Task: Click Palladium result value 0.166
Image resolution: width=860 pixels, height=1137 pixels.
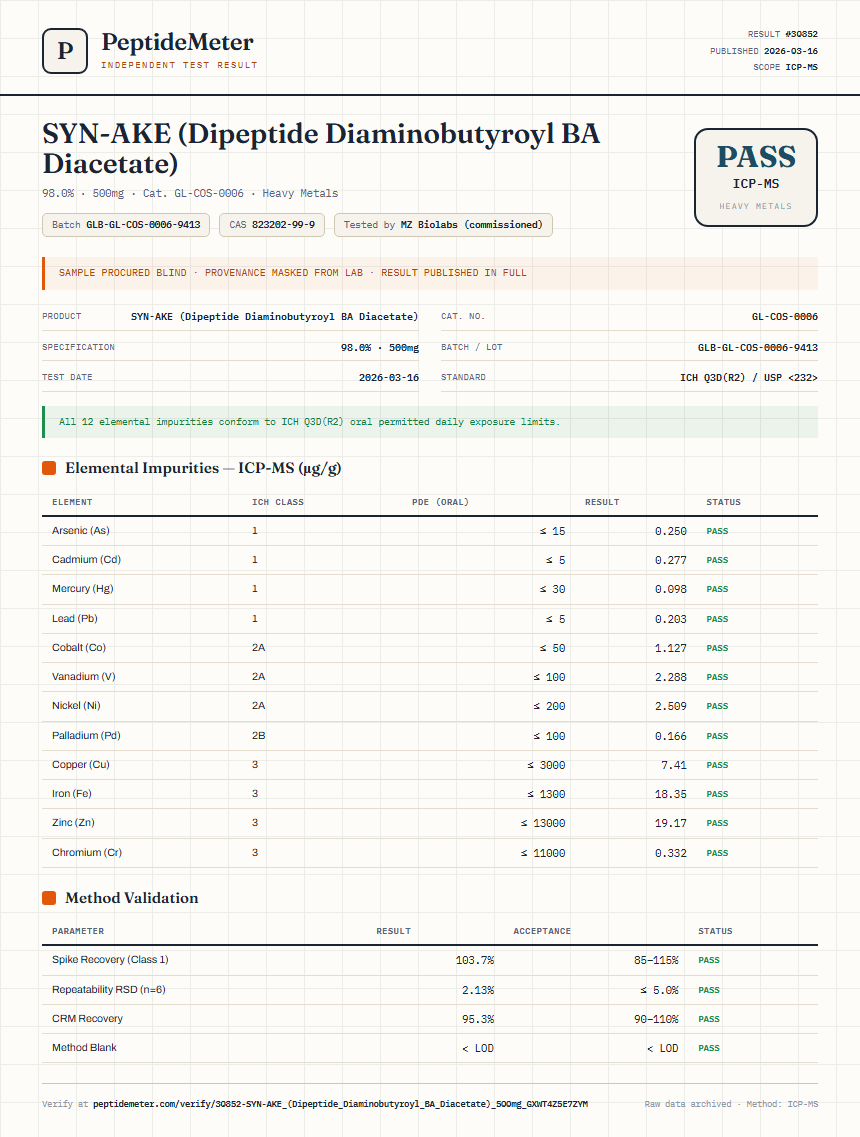Action: (x=671, y=736)
